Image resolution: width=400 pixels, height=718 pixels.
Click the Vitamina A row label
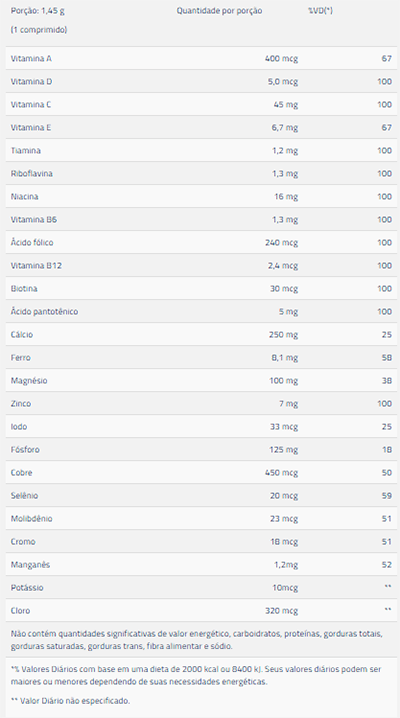pyautogui.click(x=31, y=59)
